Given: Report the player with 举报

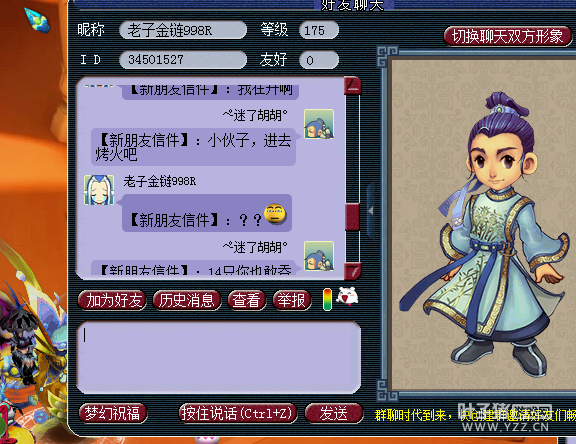Looking at the screenshot, I should tap(292, 300).
